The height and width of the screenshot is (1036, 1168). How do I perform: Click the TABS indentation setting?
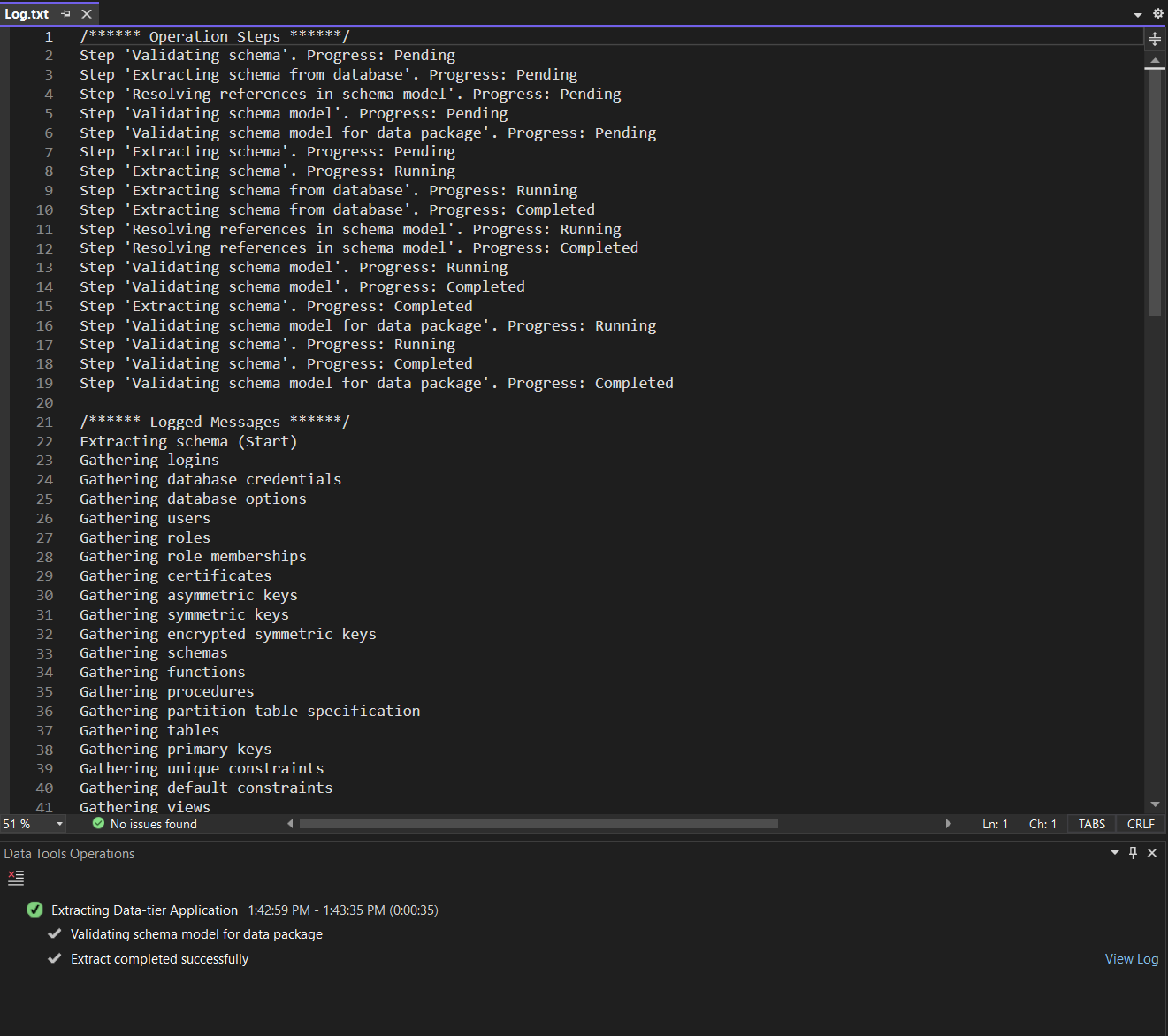(1092, 824)
